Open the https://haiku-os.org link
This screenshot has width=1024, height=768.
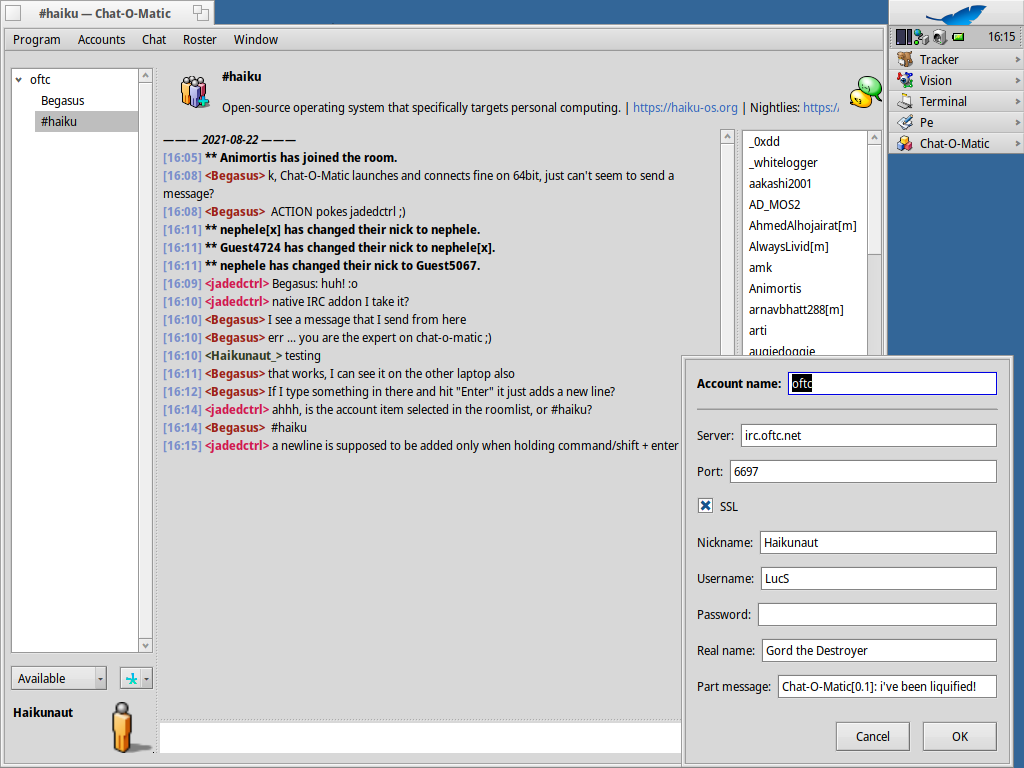(685, 108)
